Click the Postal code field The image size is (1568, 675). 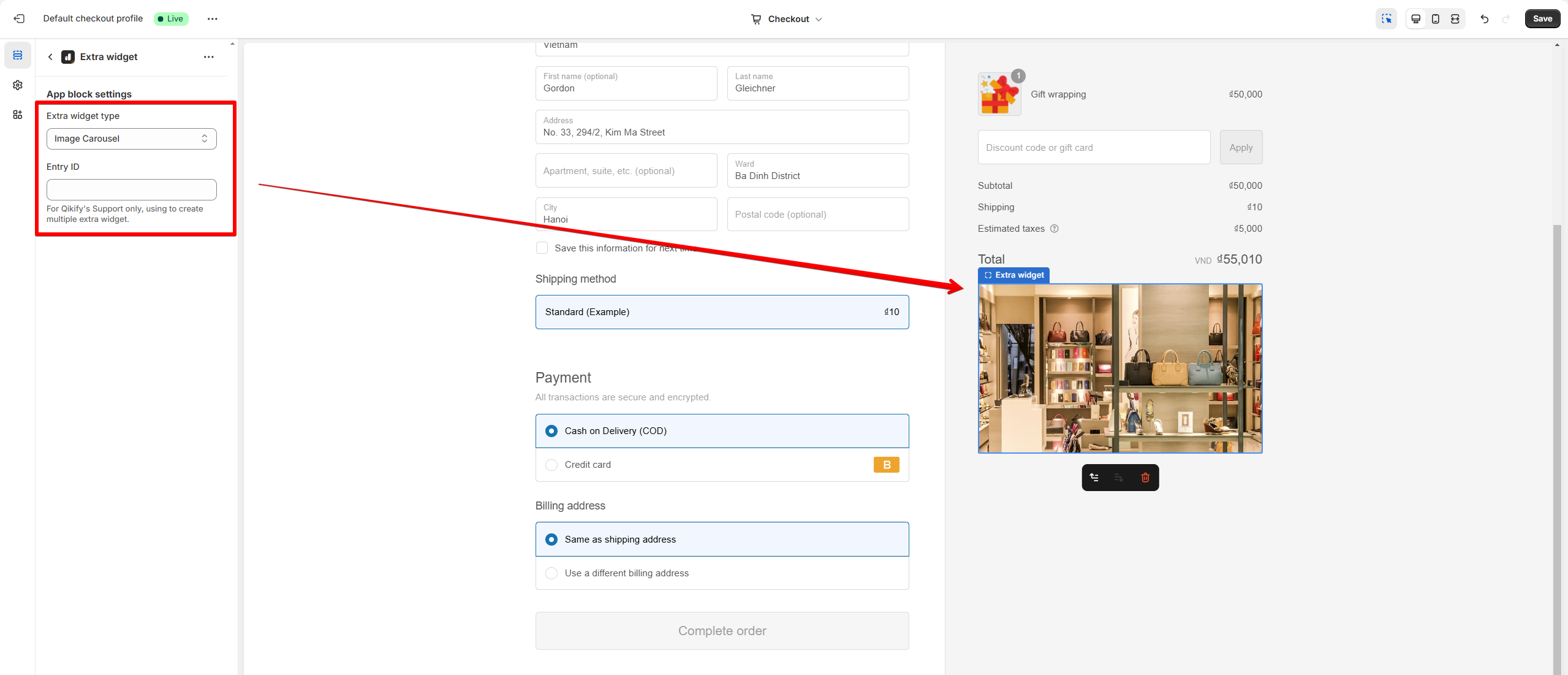click(818, 214)
